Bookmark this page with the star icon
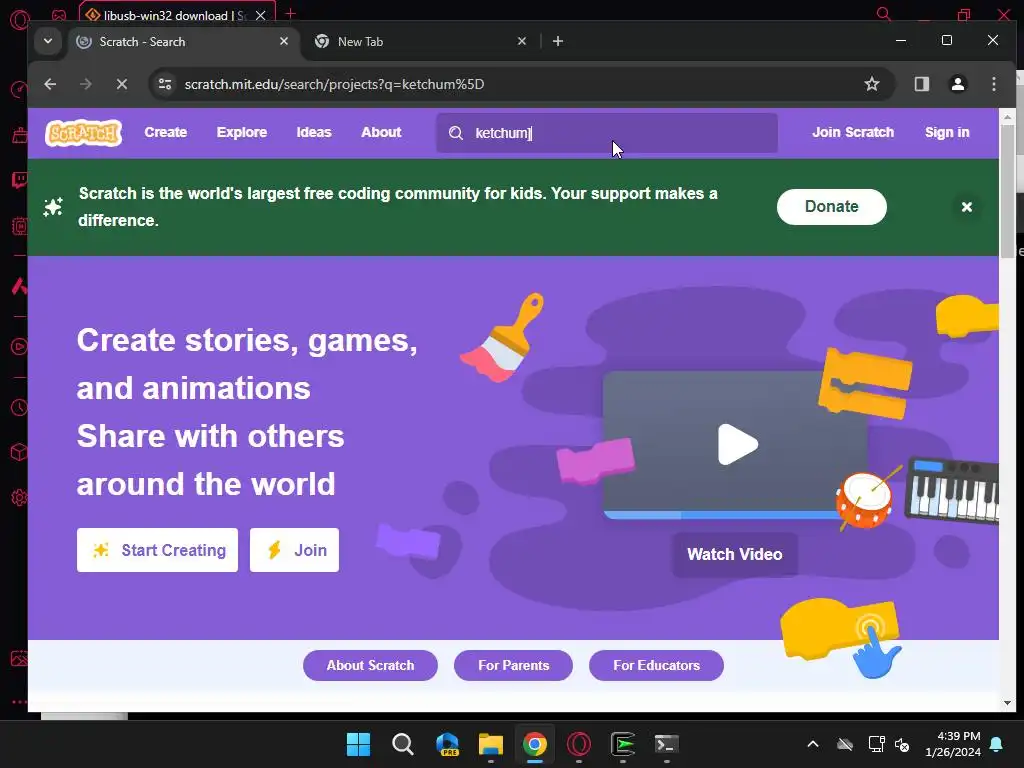Viewport: 1024px width, 768px height. point(872,84)
